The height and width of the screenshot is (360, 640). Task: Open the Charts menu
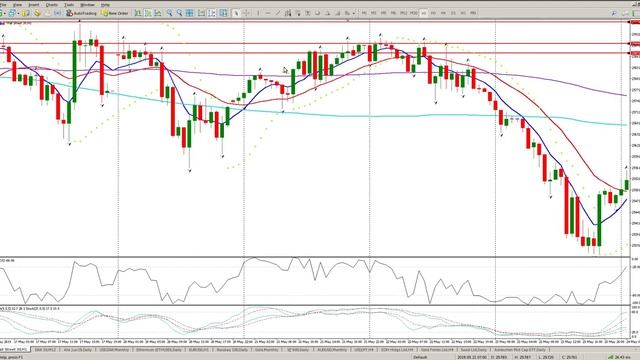pyautogui.click(x=51, y=5)
